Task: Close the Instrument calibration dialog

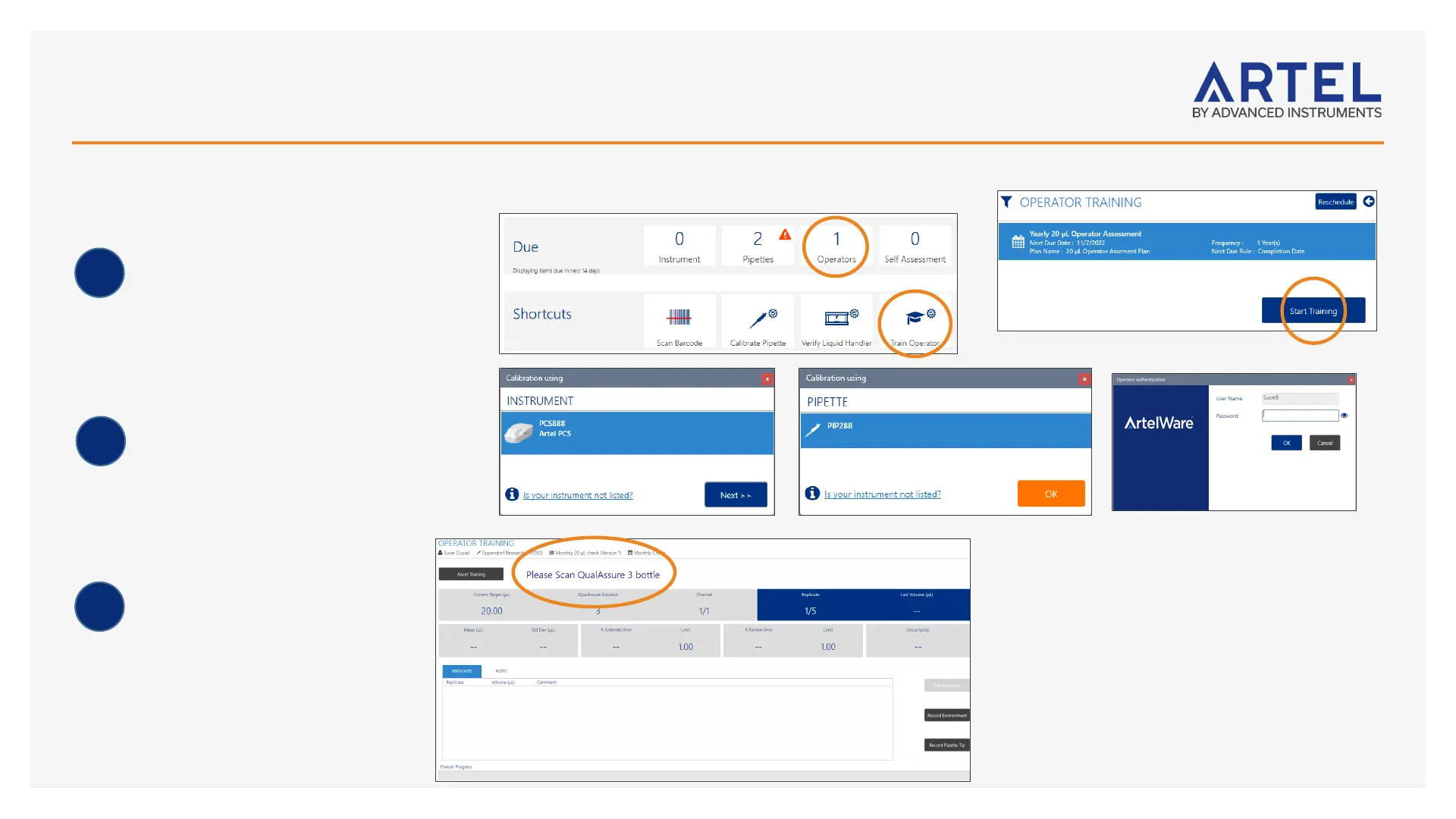Action: pos(767,378)
